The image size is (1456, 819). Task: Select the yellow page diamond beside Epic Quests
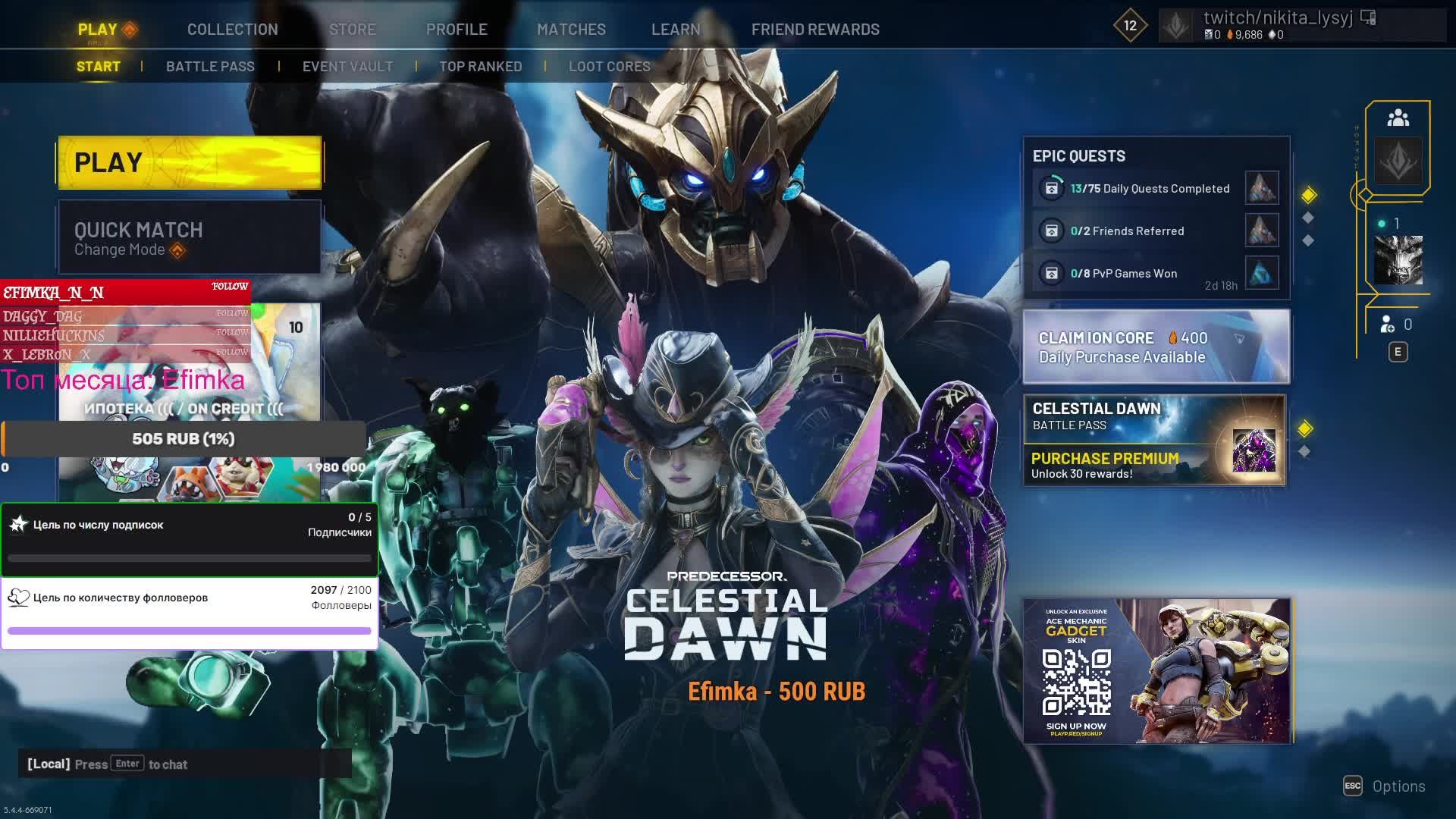[1308, 196]
